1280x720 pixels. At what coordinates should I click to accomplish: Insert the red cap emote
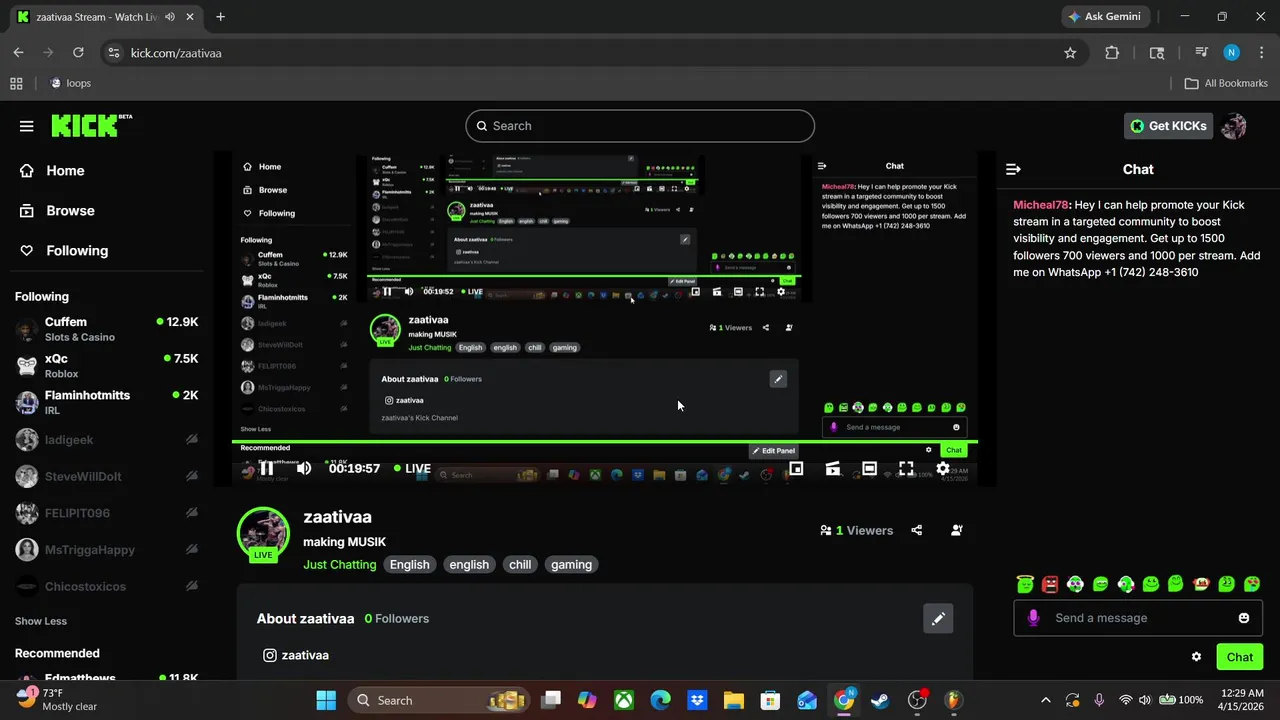1201,583
